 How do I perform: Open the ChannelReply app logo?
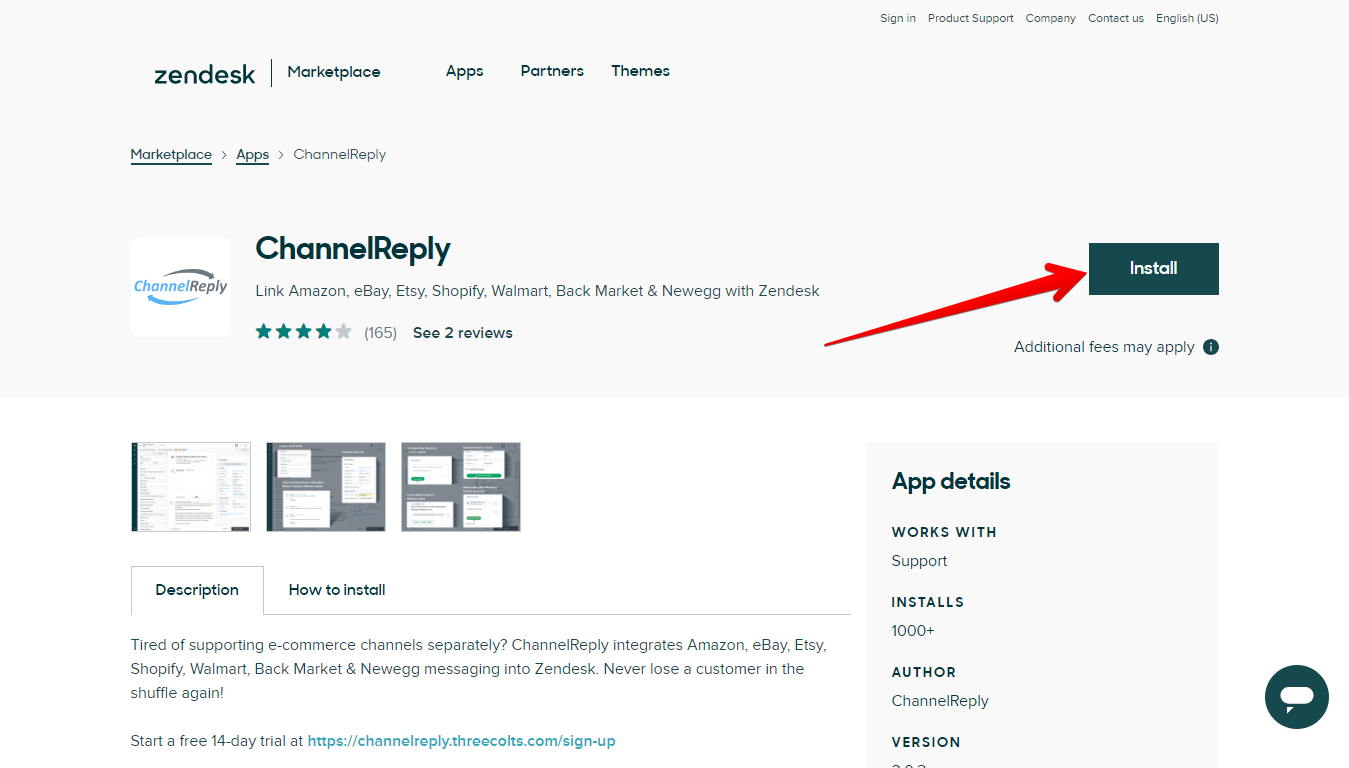pos(181,287)
